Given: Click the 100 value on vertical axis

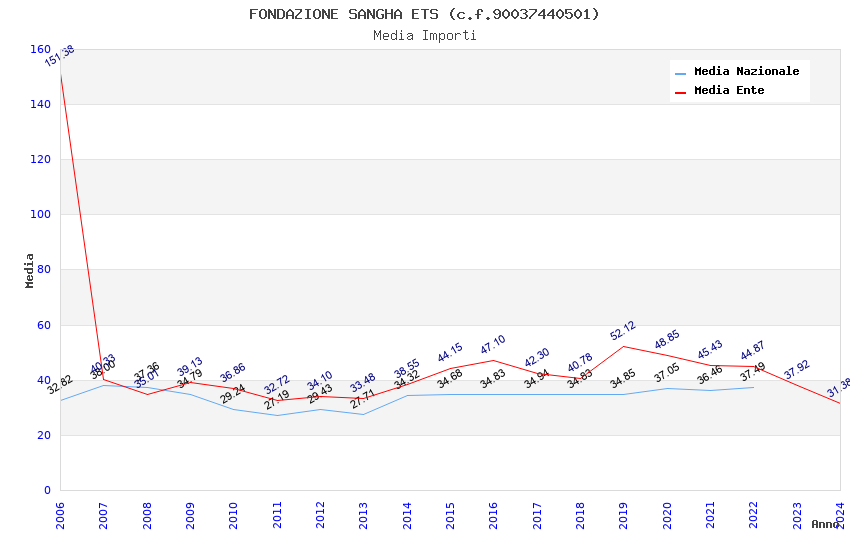Looking at the screenshot, I should tap(41, 214).
